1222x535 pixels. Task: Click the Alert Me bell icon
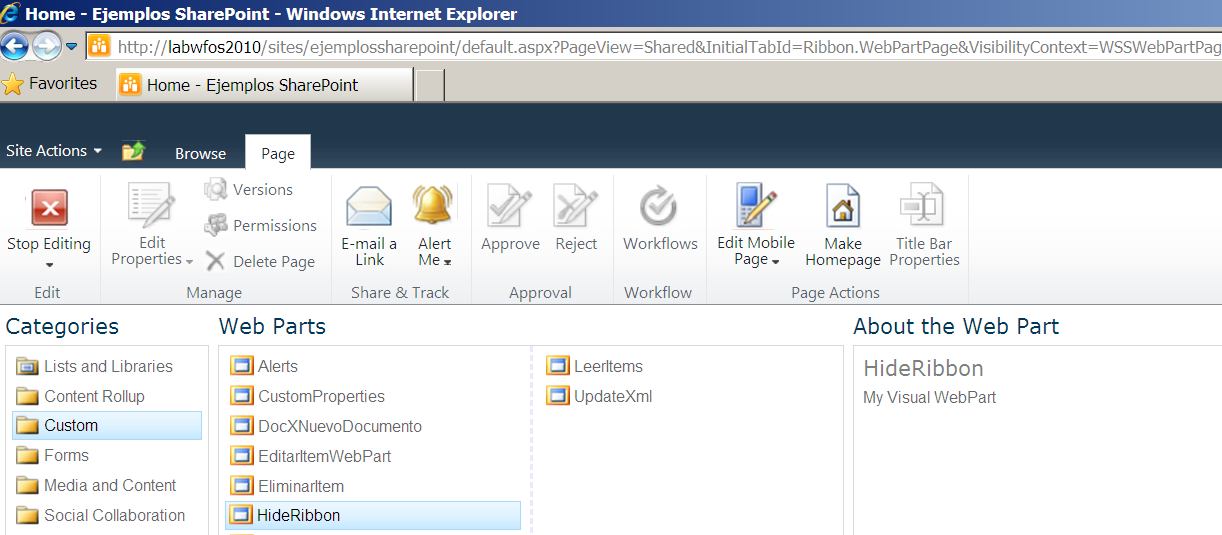(x=433, y=207)
